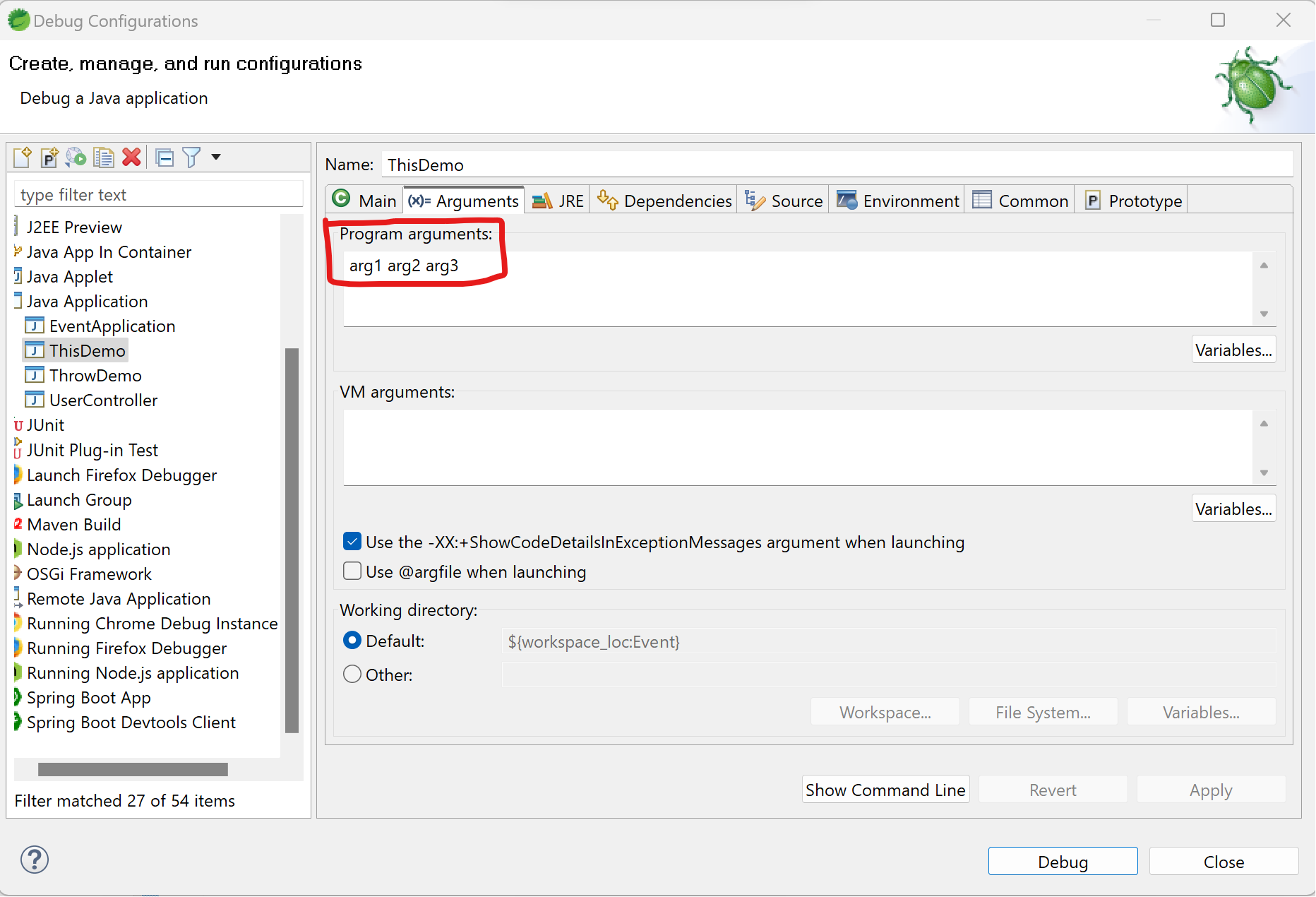Delete selected configuration with red X

(x=131, y=157)
